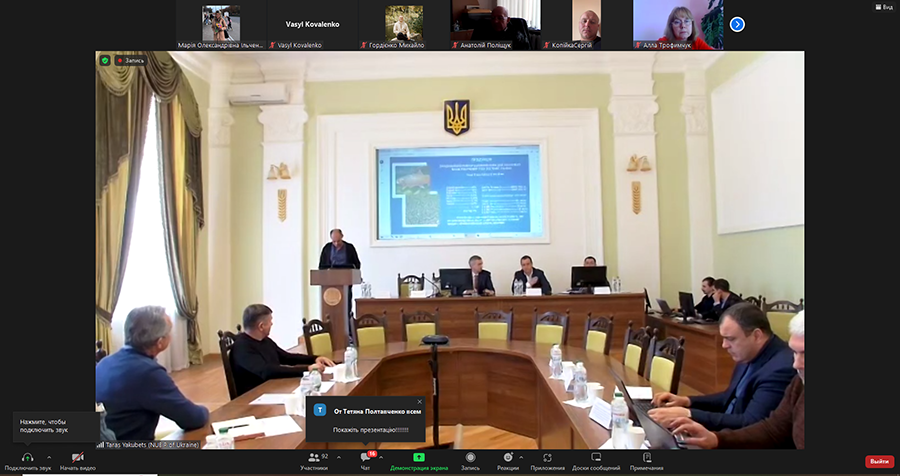Select Анатолій Поліщук video thumbnail
This screenshot has height=476, width=900.
click(495, 25)
